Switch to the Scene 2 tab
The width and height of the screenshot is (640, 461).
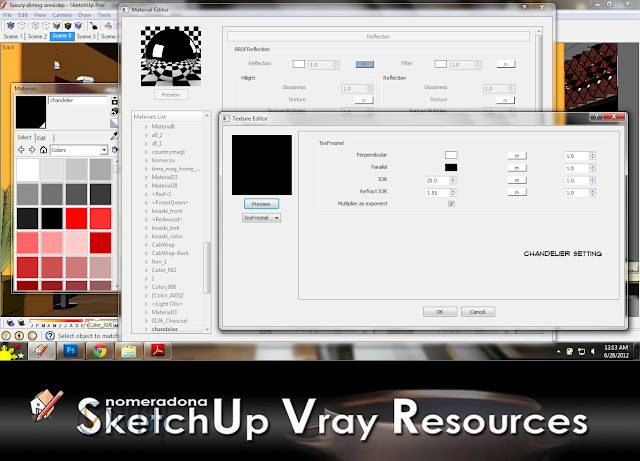pyautogui.click(x=37, y=36)
